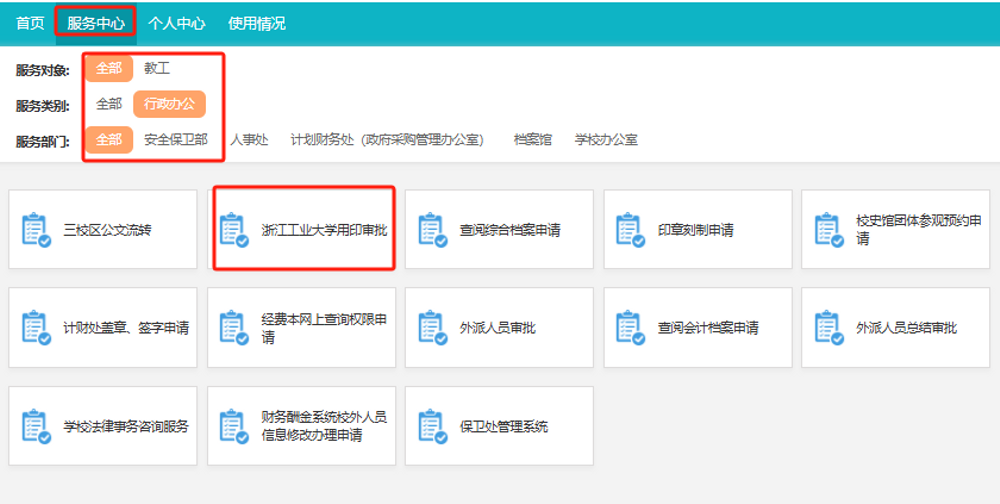Viewport: 1000px width, 504px height.
Task: Select 行政办公 under 服务类别
Action: [169, 104]
